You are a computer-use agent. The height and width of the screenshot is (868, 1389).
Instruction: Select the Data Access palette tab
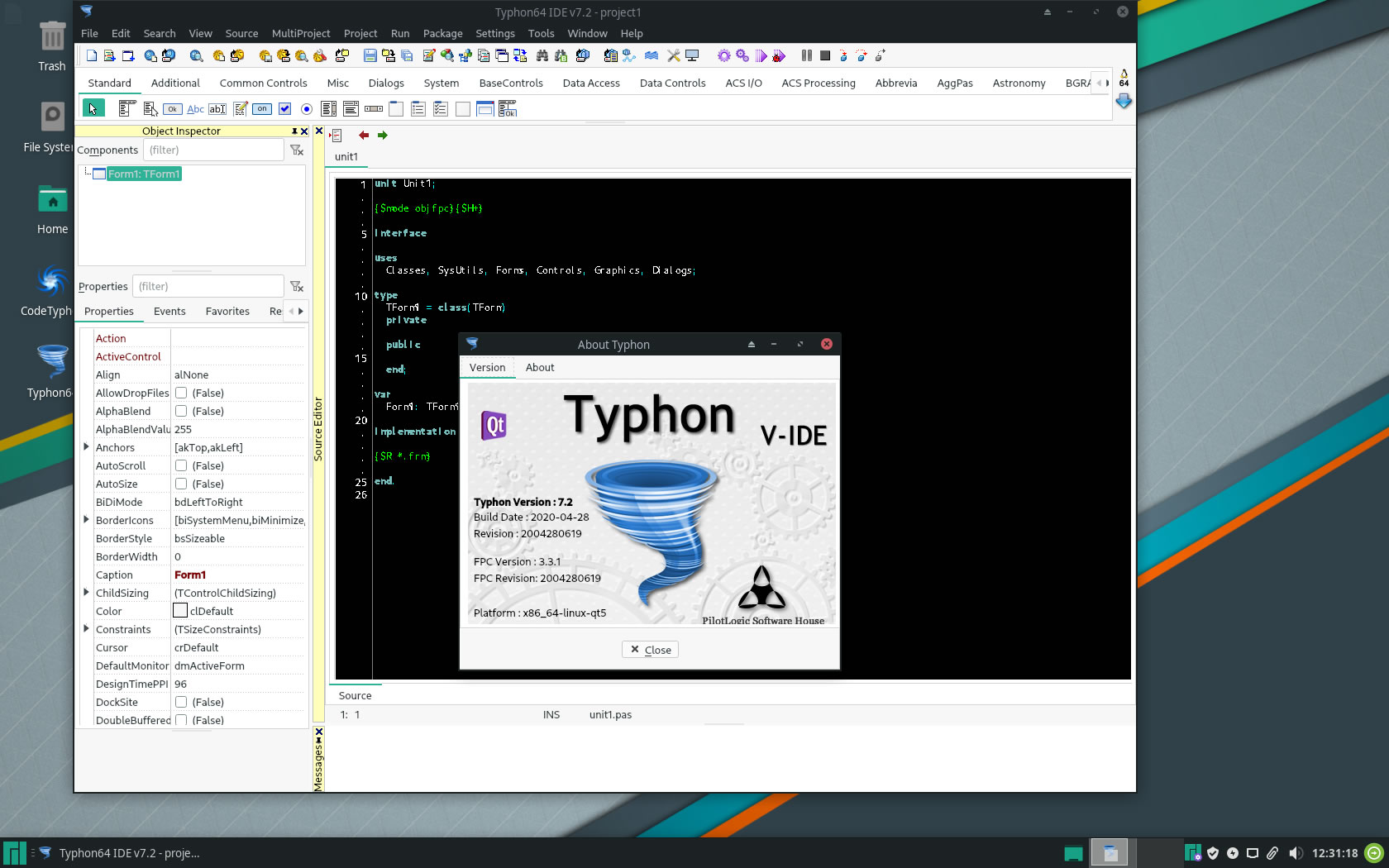point(591,83)
